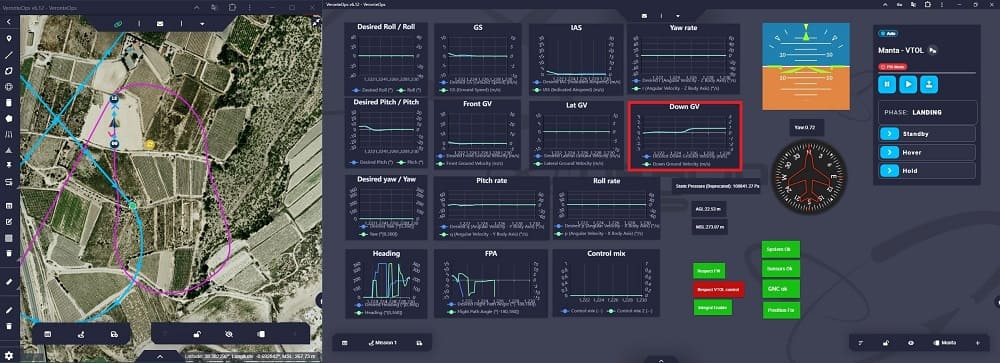
Task: Select the waypoint pin tool in the sidebar
Action: click(9, 39)
